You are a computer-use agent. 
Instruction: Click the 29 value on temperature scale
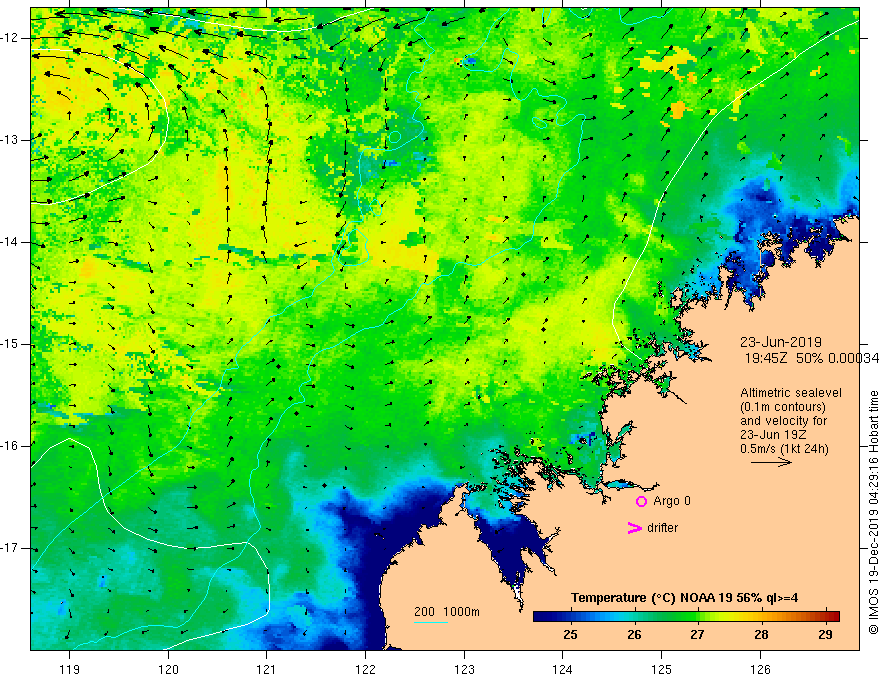[x=824, y=635]
